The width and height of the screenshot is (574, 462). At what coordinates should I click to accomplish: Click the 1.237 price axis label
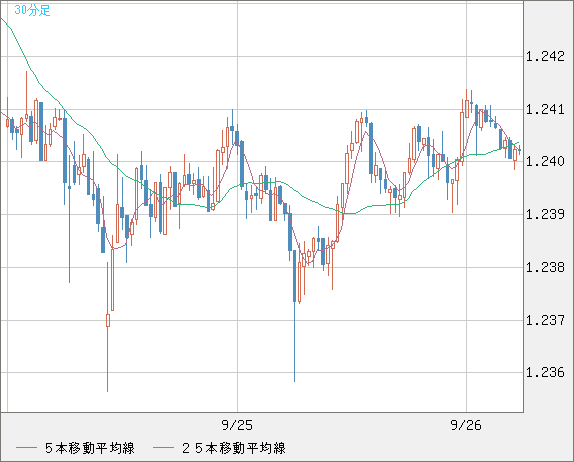coord(545,320)
